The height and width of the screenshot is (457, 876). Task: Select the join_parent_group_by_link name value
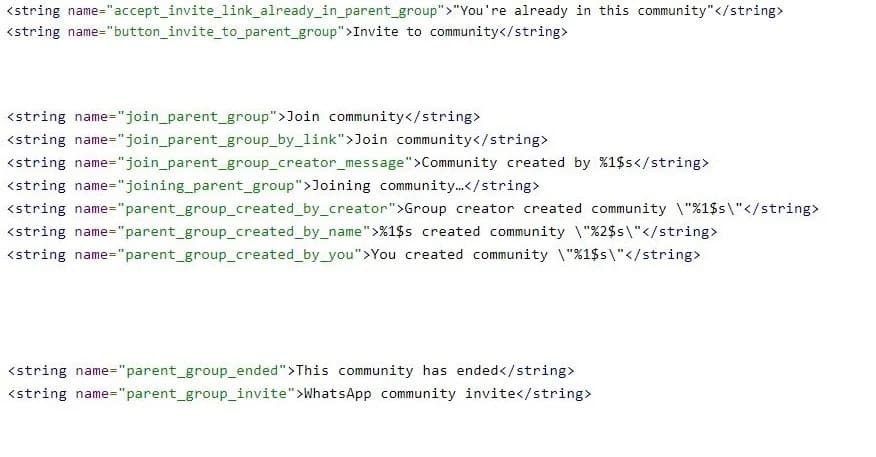(231, 140)
